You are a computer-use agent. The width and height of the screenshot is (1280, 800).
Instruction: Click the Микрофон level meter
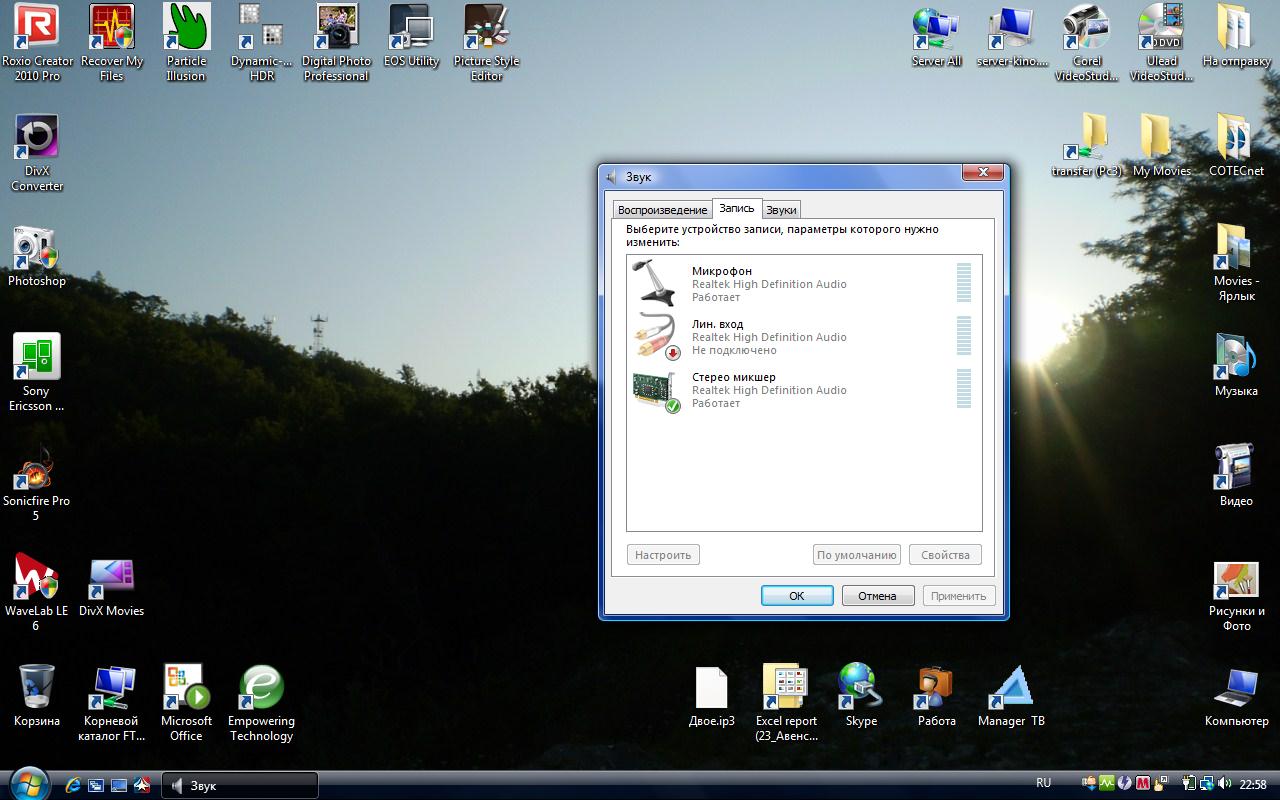(x=964, y=283)
